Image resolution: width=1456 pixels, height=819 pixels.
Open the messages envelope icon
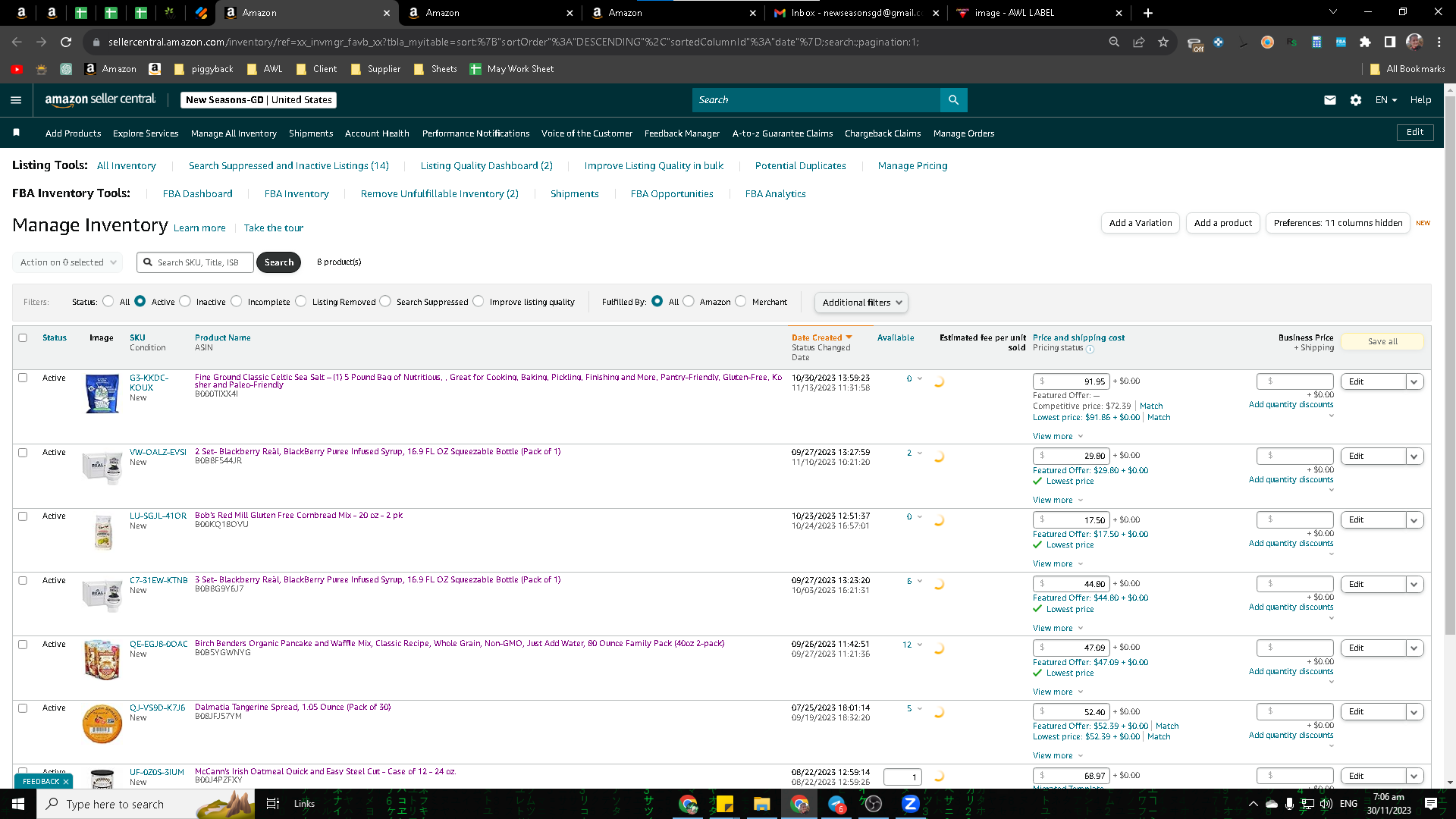(1330, 100)
